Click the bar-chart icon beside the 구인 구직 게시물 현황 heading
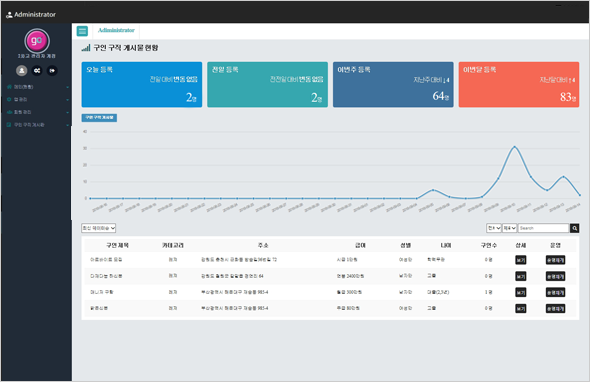 tap(86, 48)
